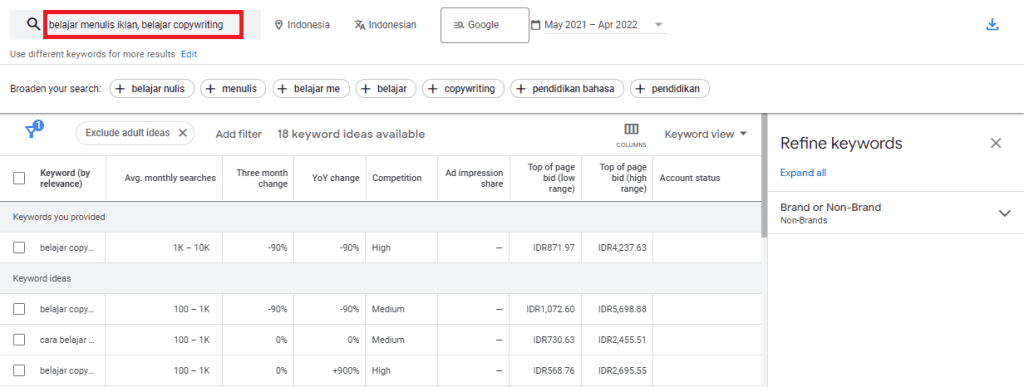Close the Refine keywords panel
Viewport: 1024px width, 387px height.
click(x=996, y=143)
